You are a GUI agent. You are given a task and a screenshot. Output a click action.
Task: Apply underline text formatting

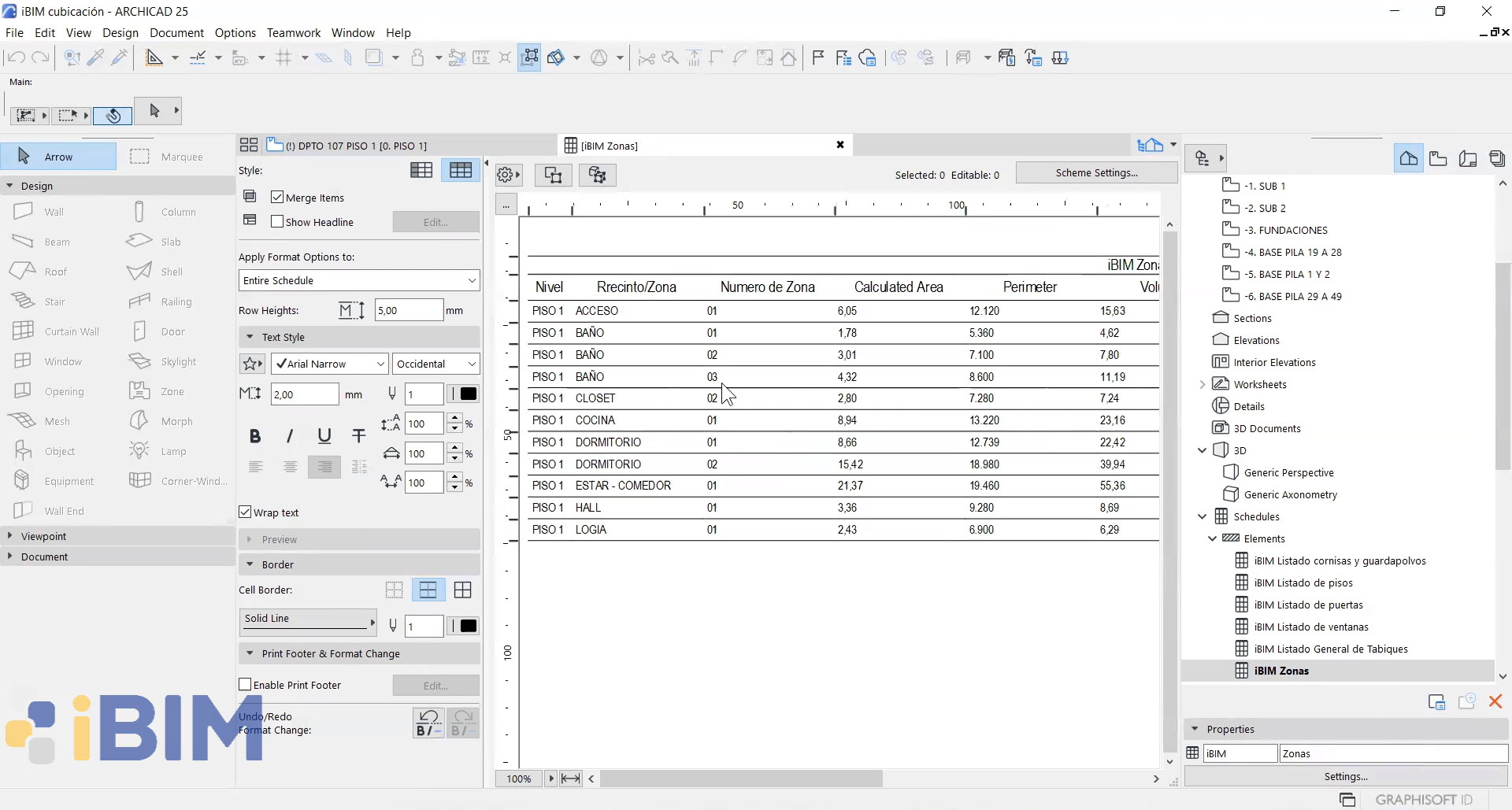point(324,436)
